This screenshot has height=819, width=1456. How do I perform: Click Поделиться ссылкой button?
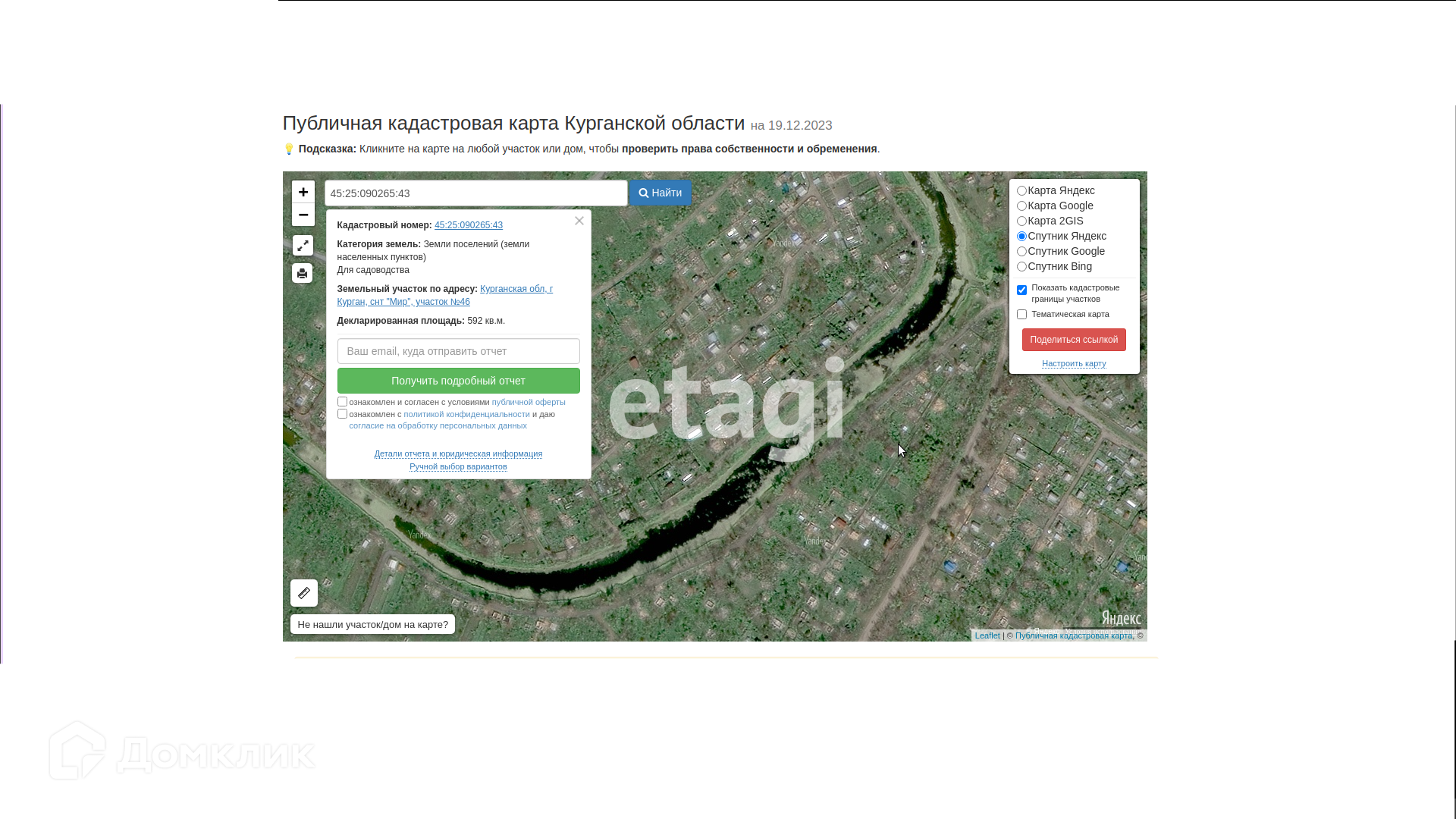pos(1074,340)
